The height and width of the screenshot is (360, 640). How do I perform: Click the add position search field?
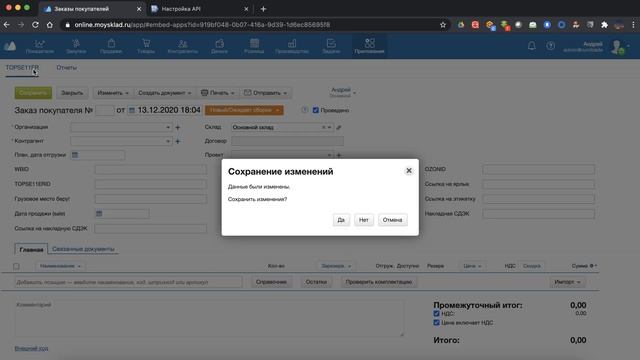click(128, 282)
